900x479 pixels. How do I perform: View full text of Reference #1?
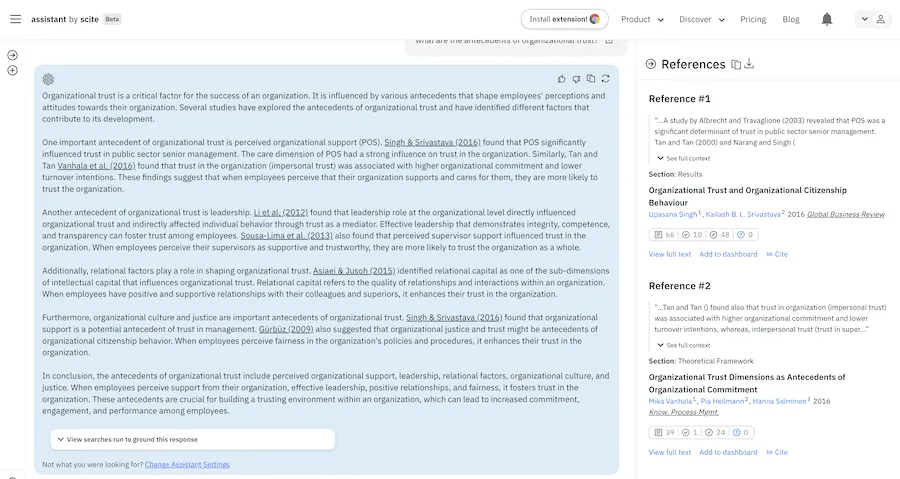pos(670,254)
